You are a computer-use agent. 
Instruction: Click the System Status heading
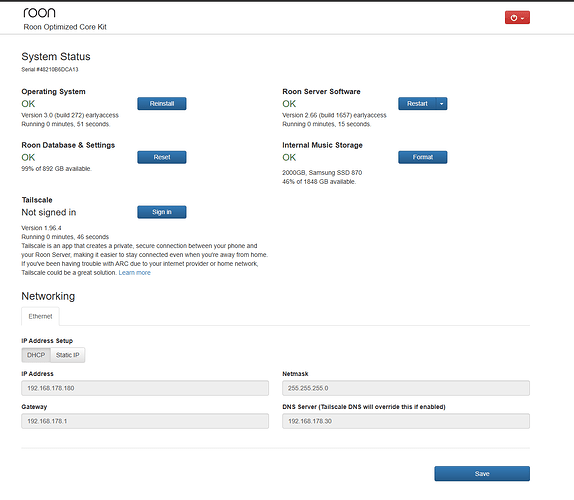tap(56, 57)
